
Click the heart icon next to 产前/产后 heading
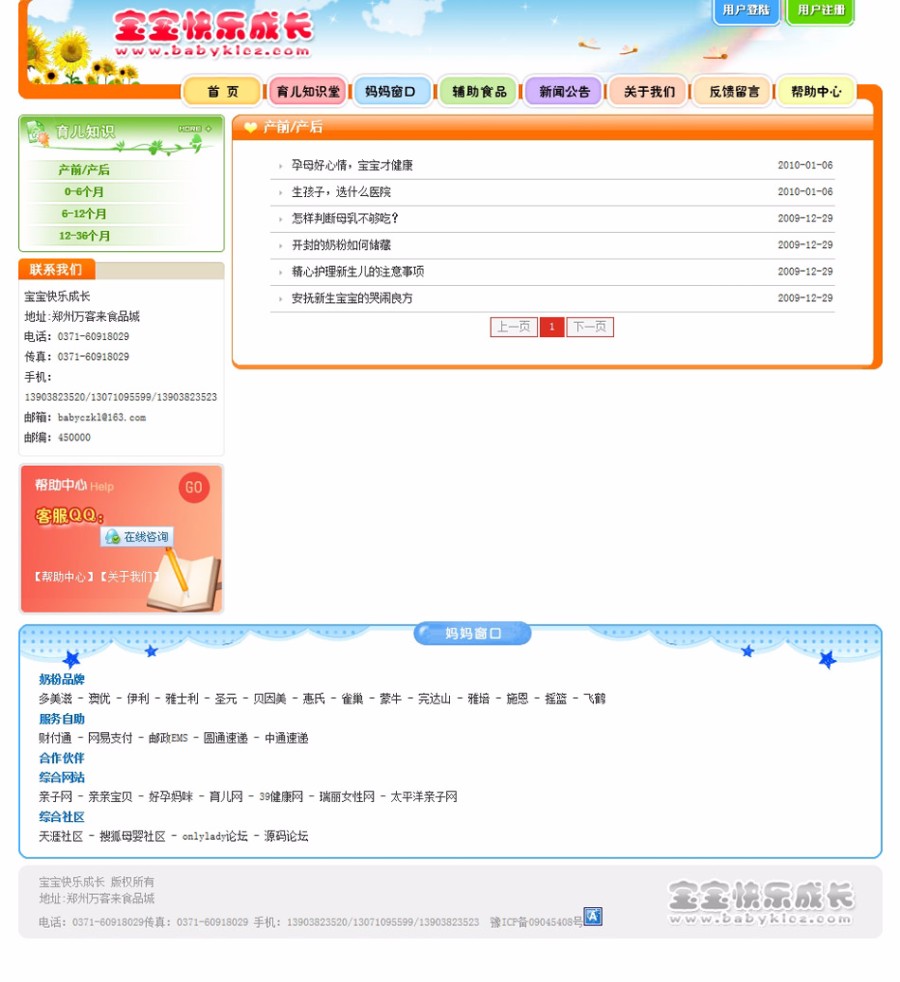251,128
